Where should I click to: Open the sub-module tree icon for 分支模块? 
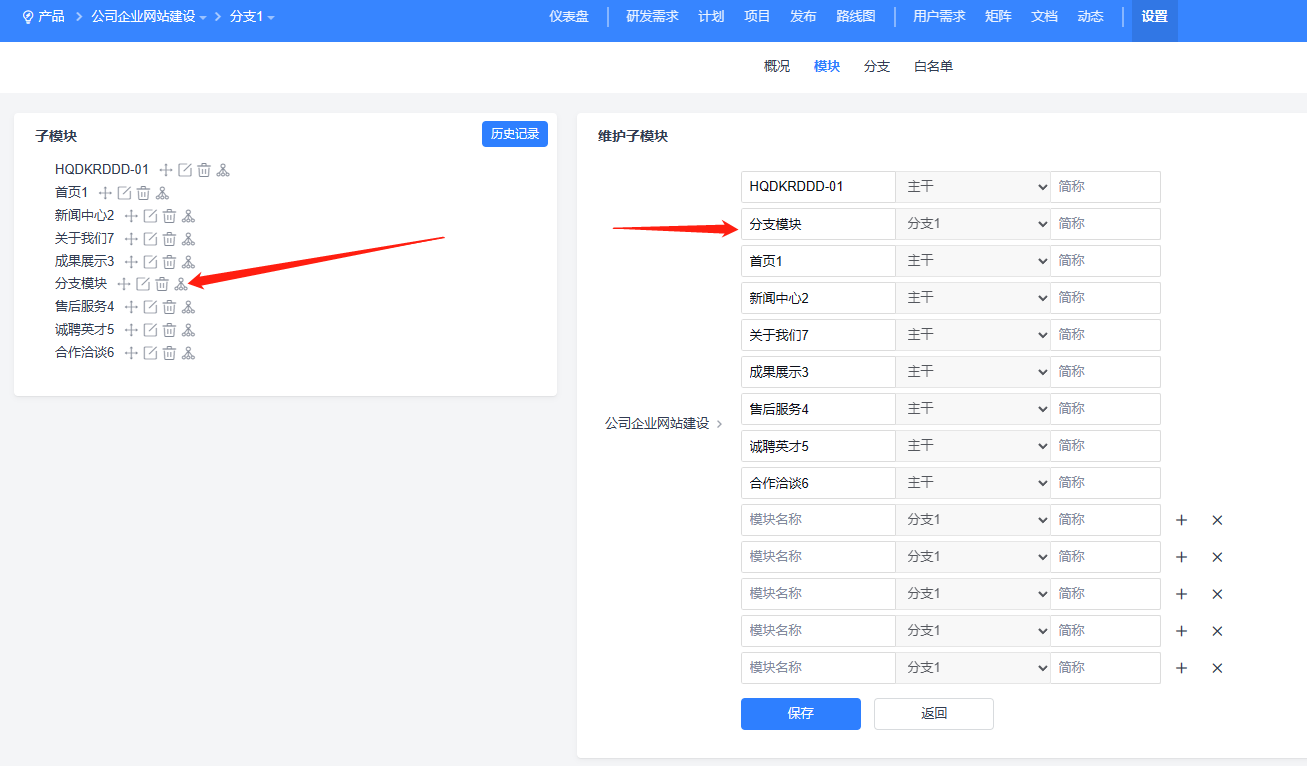tap(181, 284)
